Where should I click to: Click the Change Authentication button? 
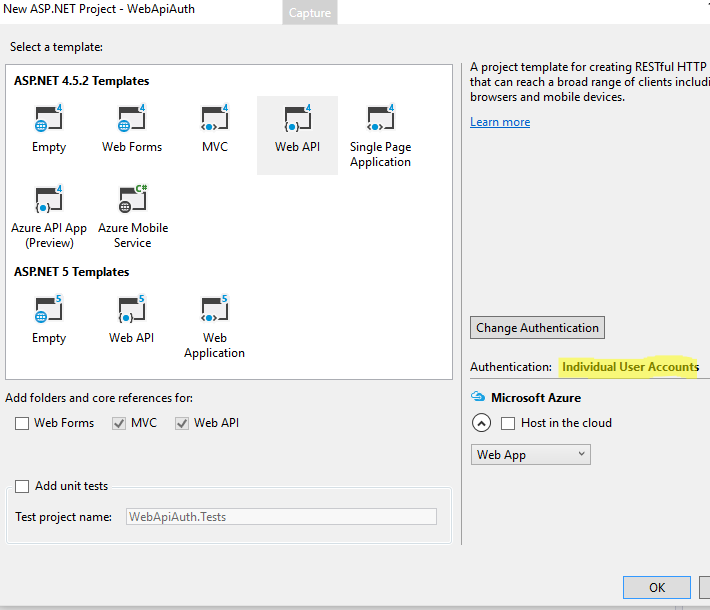coord(537,327)
